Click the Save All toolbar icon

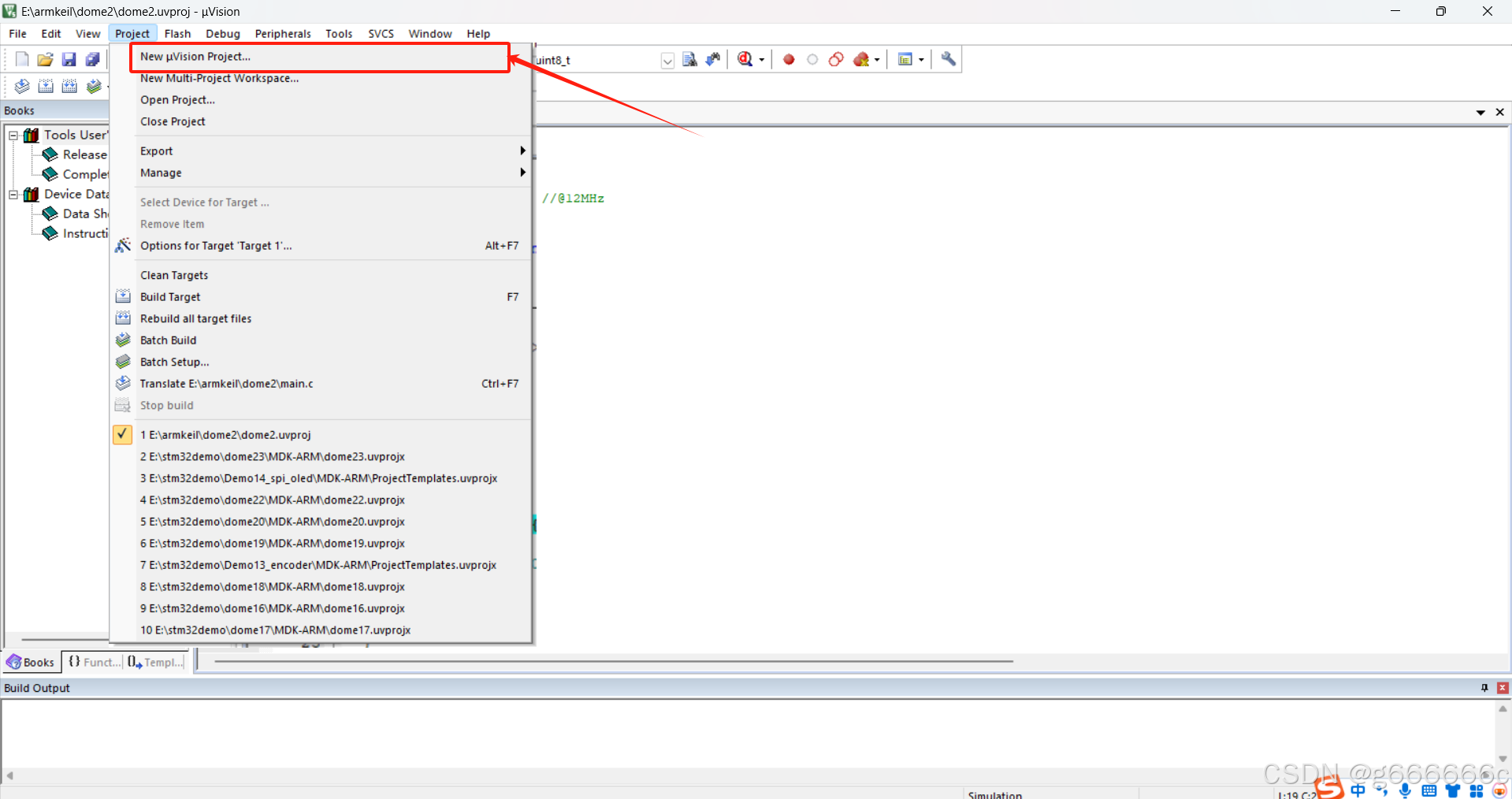point(93,59)
